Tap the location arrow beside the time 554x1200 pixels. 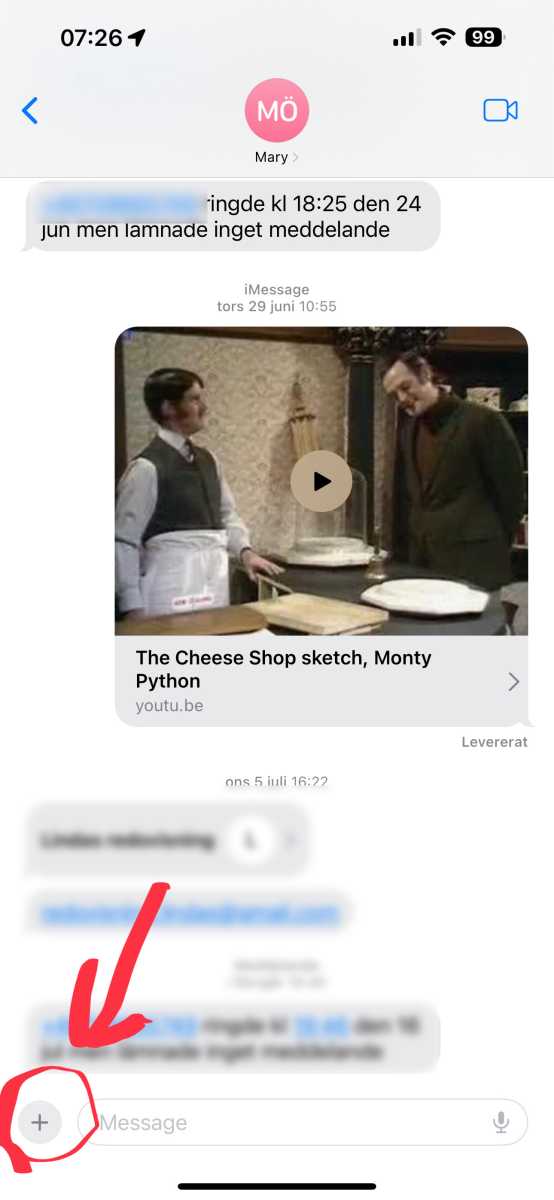[x=137, y=38]
